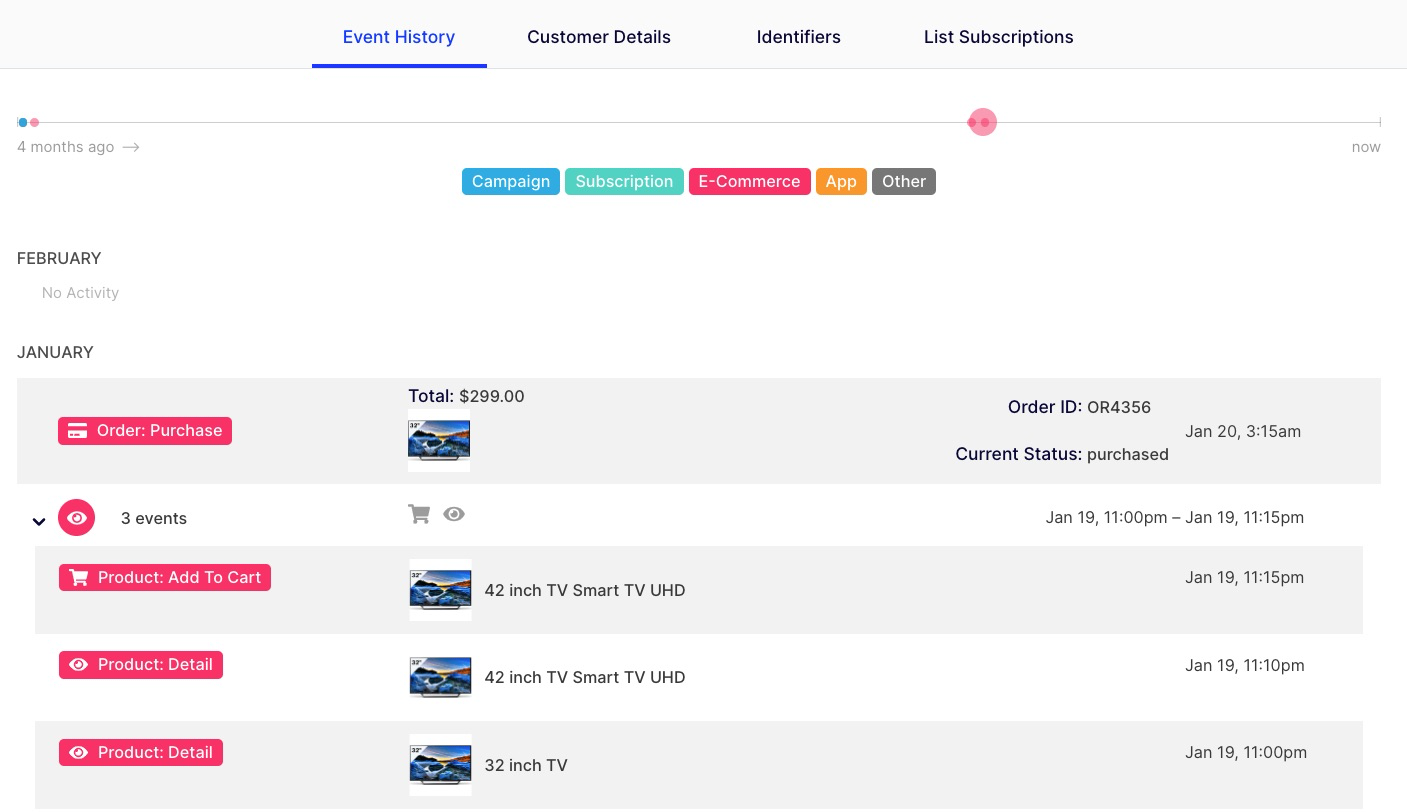
Task: Toggle the E-Commerce event filter
Action: (x=749, y=182)
